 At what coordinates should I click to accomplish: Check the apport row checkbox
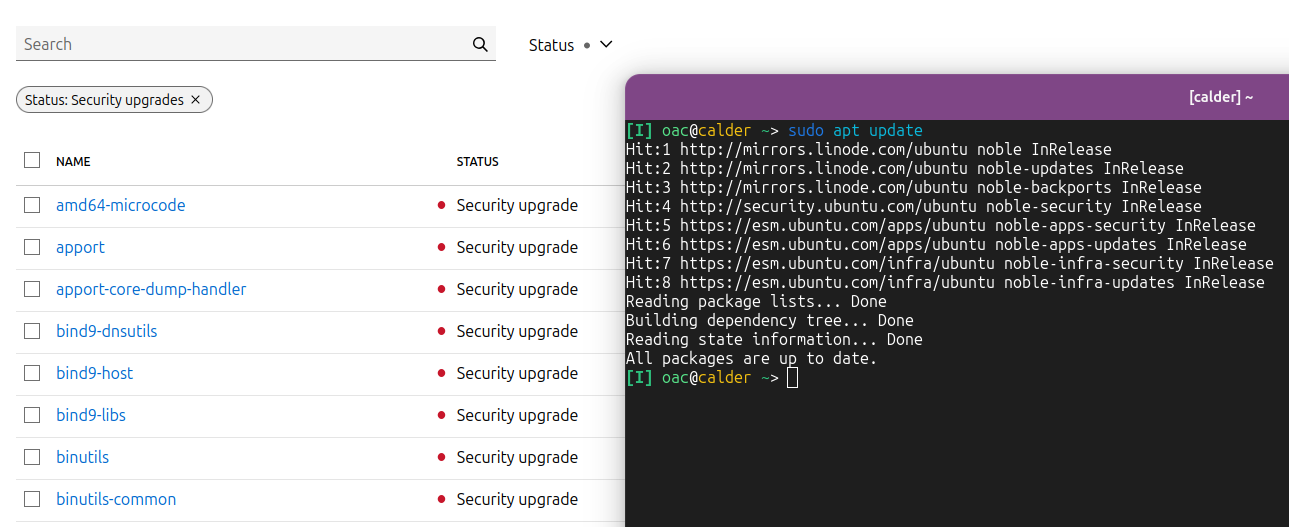point(32,247)
